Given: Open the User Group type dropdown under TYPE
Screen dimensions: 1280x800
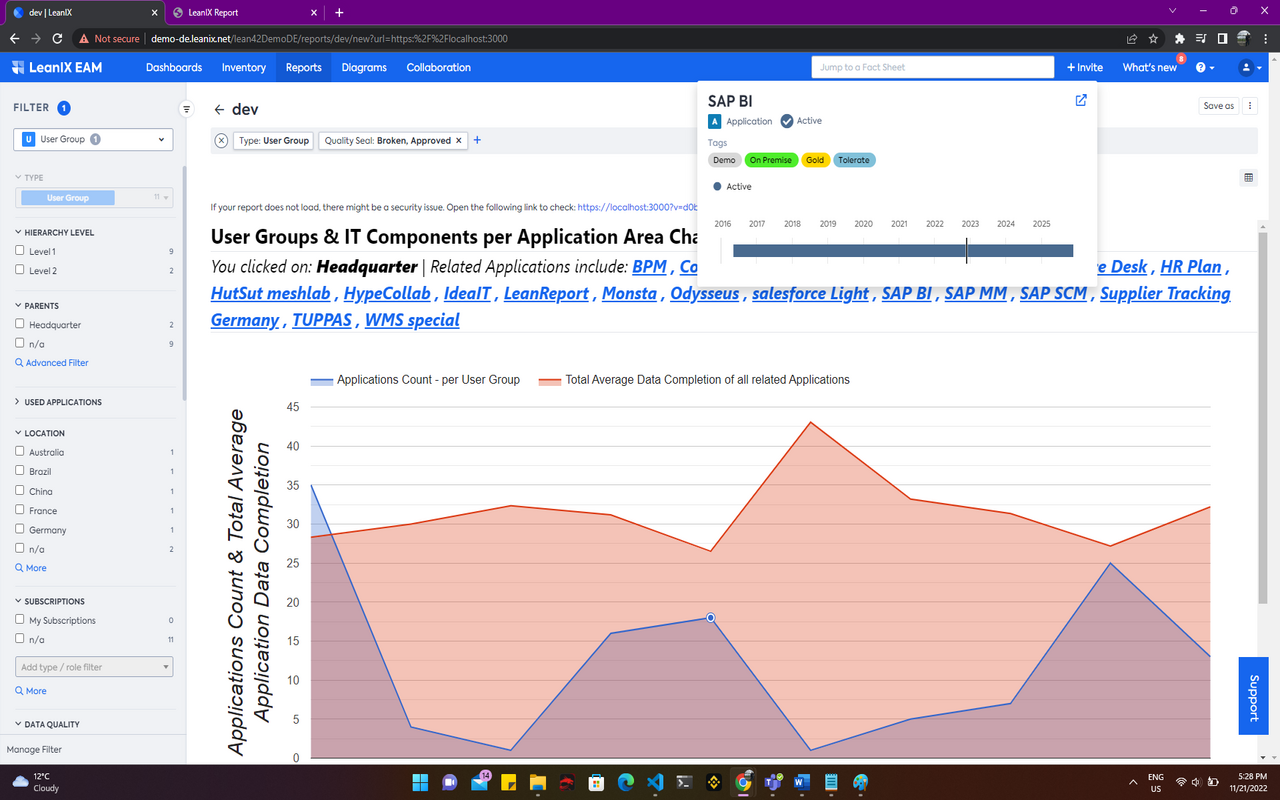Looking at the screenshot, I should click(x=94, y=198).
